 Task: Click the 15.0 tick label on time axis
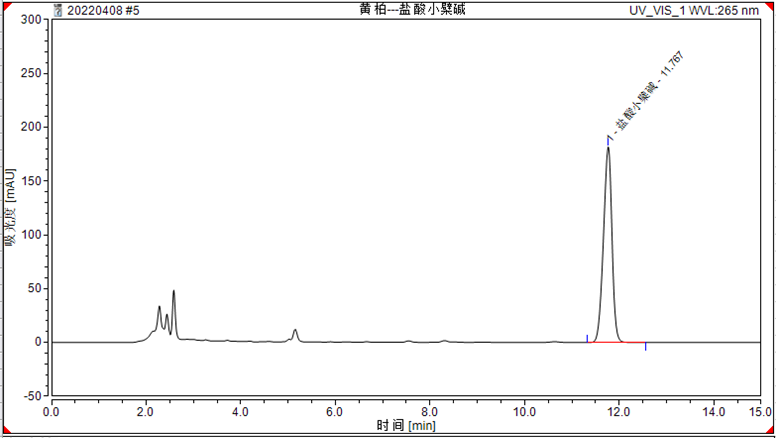pyautogui.click(x=760, y=411)
